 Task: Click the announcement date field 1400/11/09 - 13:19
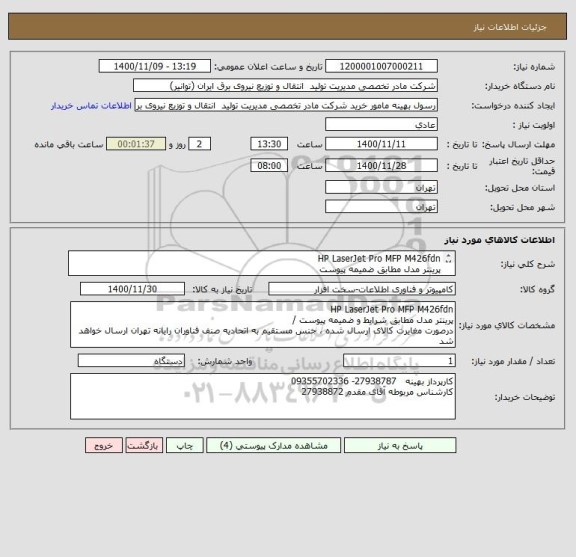click(x=155, y=66)
